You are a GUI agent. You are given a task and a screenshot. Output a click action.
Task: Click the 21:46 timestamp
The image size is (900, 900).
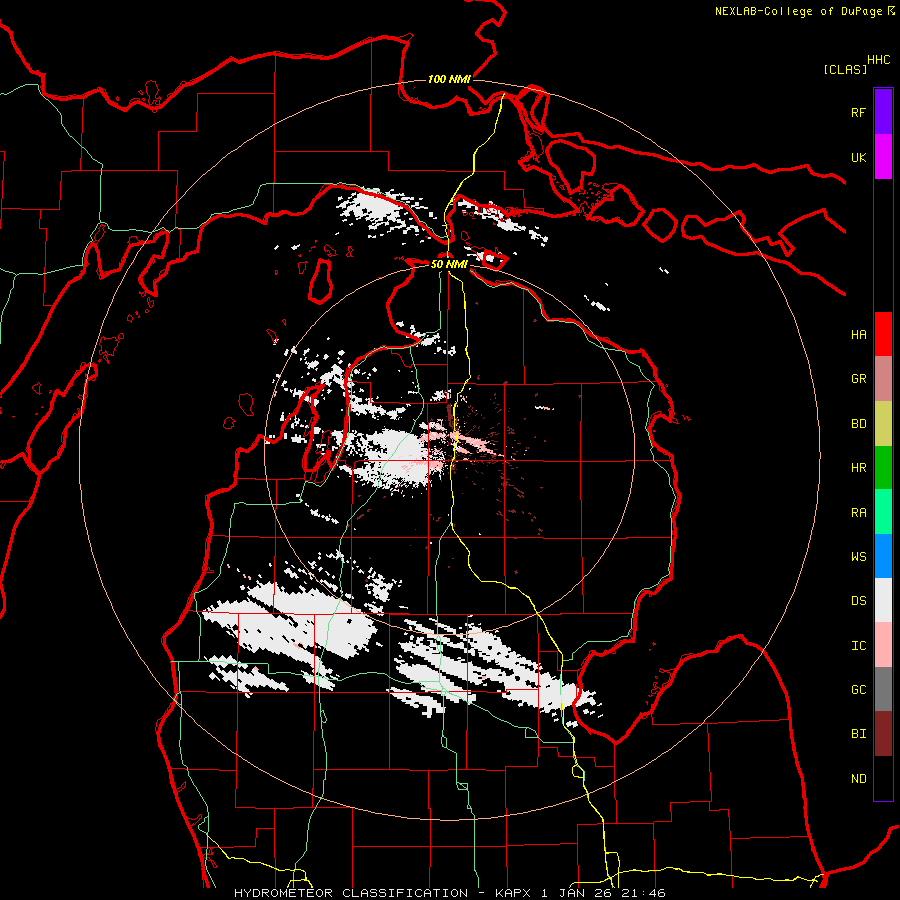(645, 893)
